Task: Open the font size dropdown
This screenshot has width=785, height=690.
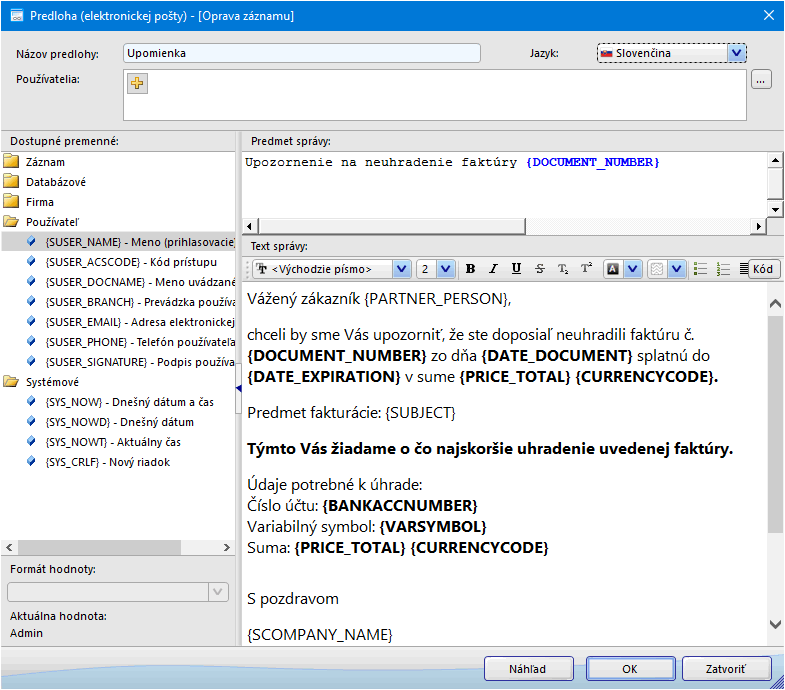Action: coord(446,269)
